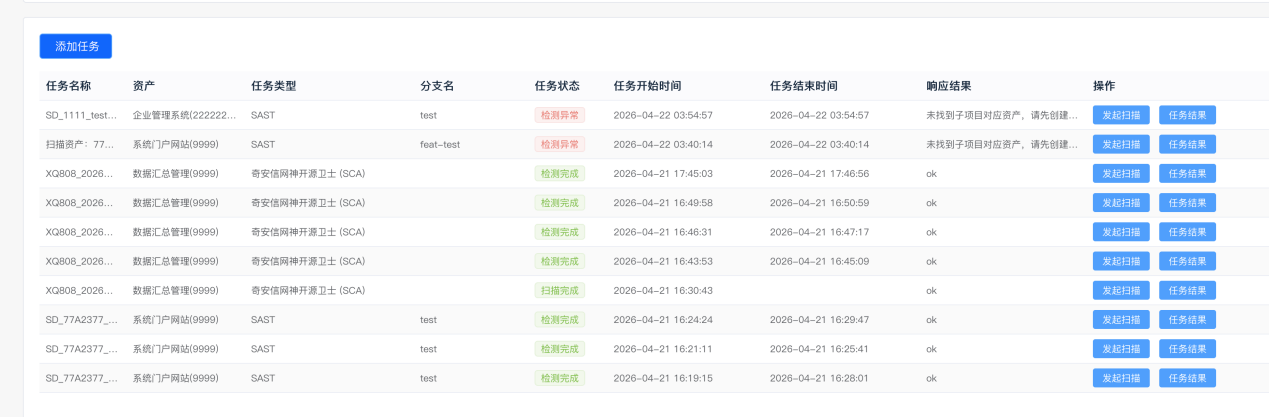Click start time 2026-04-22 03:54:57 cell
The width and height of the screenshot is (1269, 417).
663,115
